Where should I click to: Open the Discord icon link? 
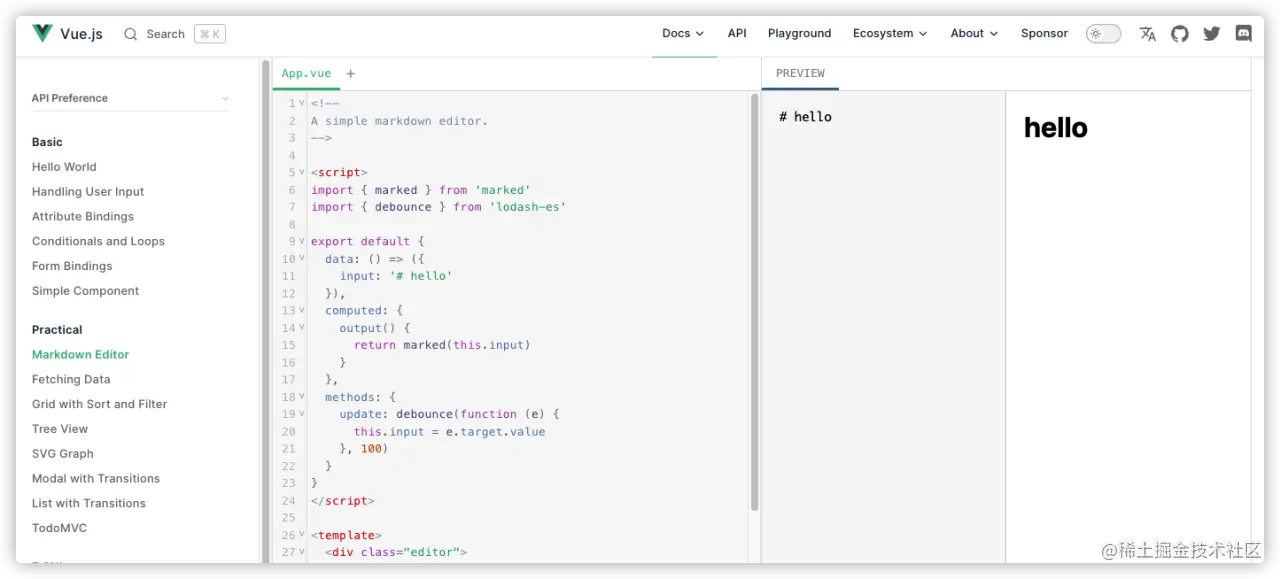tap(1244, 34)
